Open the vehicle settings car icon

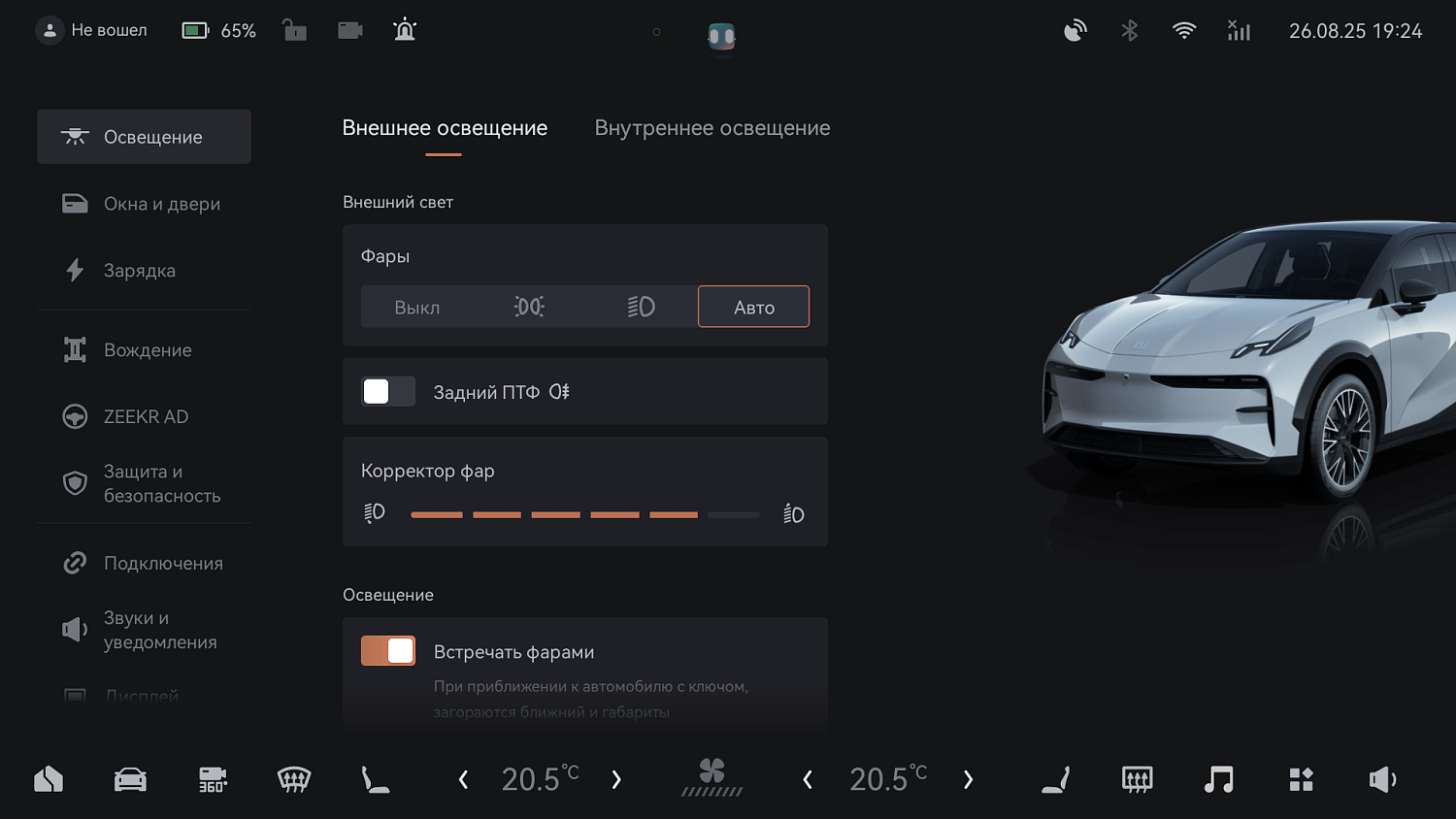pyautogui.click(x=130, y=779)
